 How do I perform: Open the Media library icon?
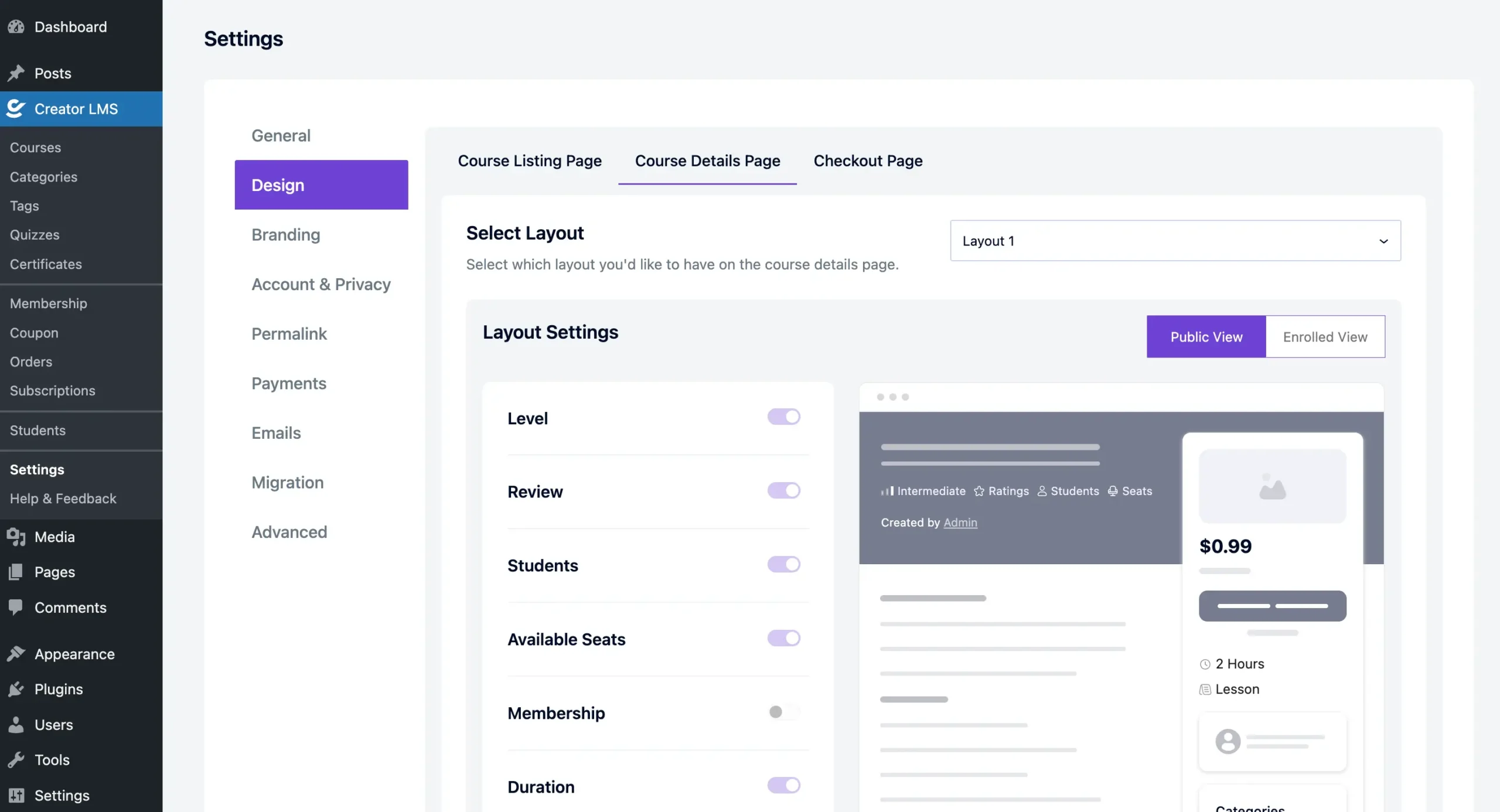[16, 537]
